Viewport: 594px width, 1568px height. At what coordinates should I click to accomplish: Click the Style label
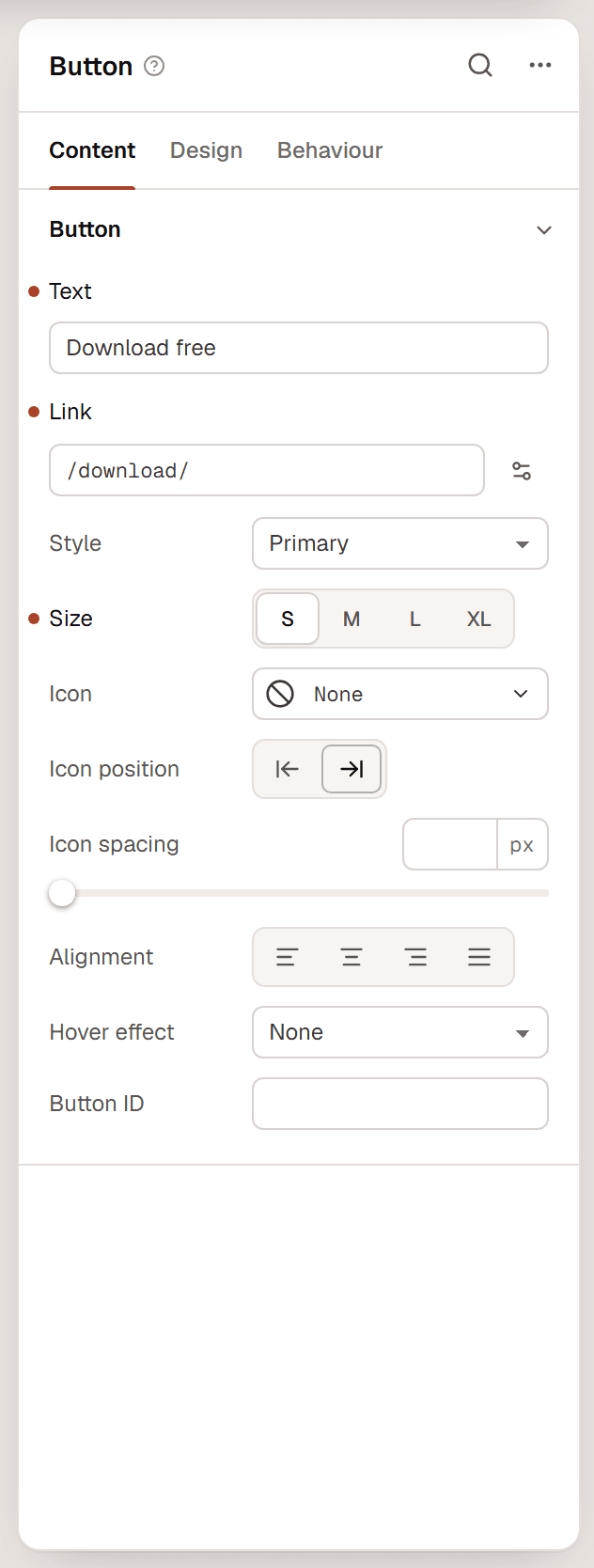coord(75,543)
